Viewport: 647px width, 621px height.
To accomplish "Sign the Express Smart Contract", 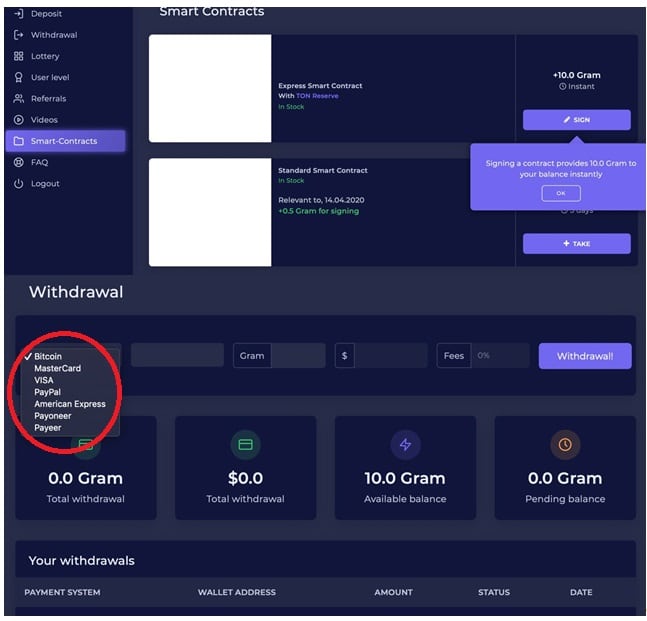I will [x=576, y=120].
